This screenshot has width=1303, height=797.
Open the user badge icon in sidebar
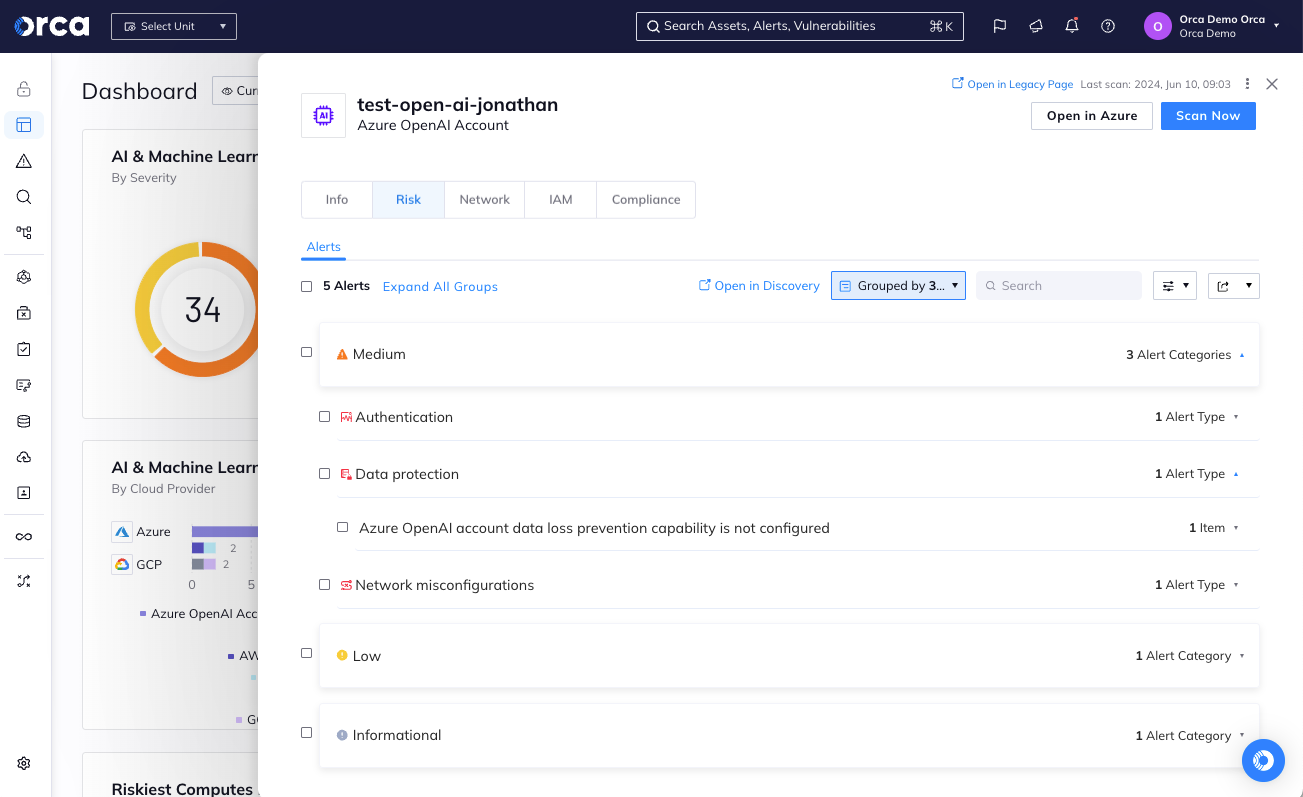point(24,493)
